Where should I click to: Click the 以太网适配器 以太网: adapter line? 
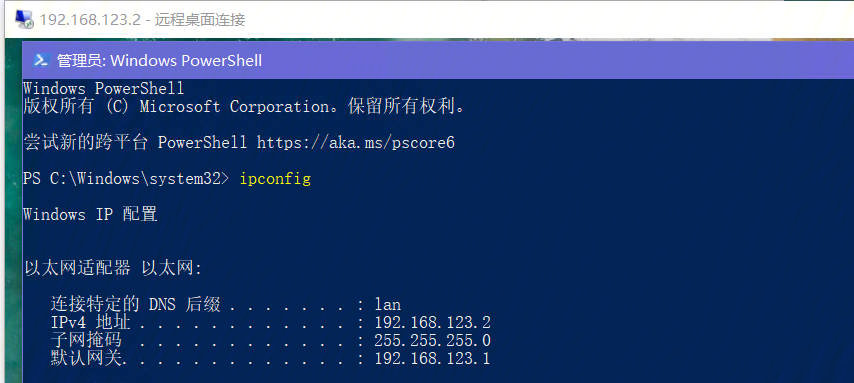pos(113,268)
